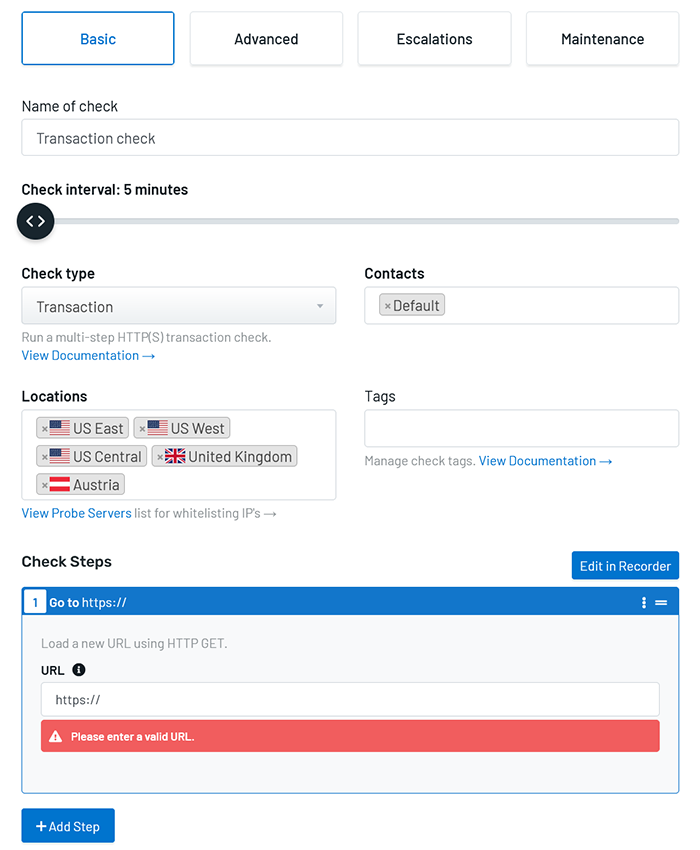Switch to the Advanced tab

(265, 39)
